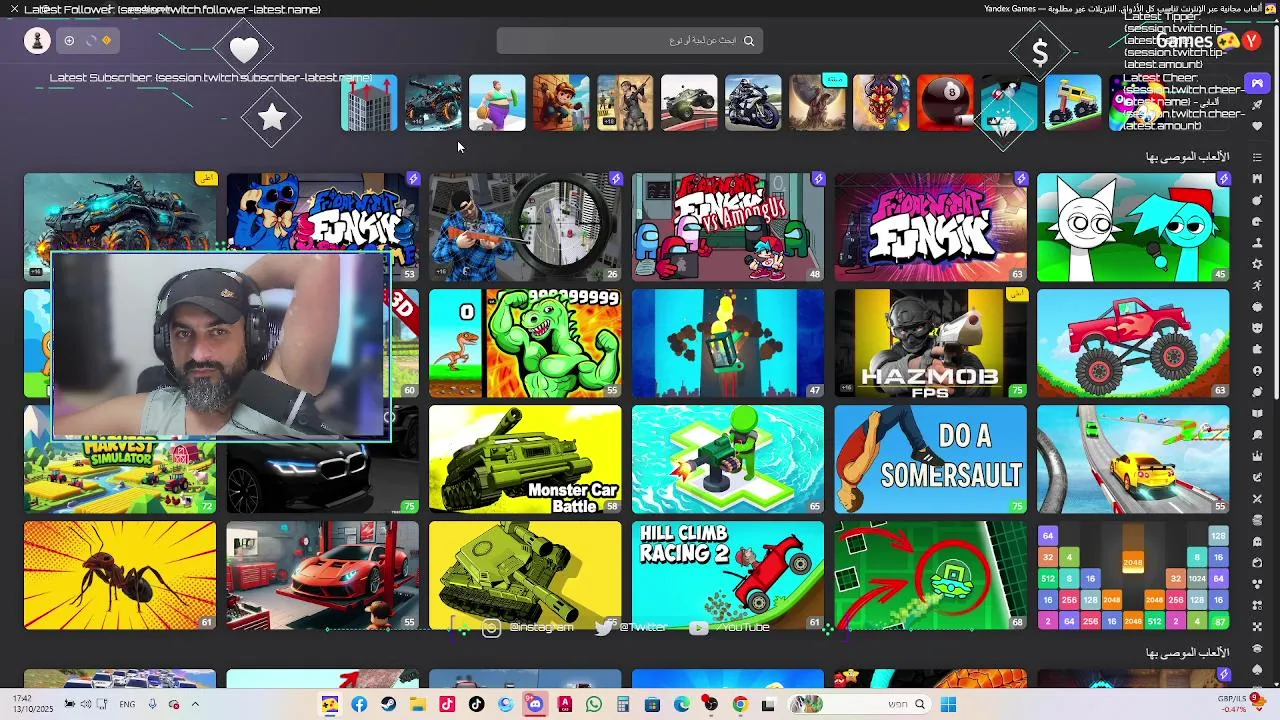Image resolution: width=1280 pixels, height=720 pixels.
Task: Open Facebook from the taskbar
Action: coord(359,705)
